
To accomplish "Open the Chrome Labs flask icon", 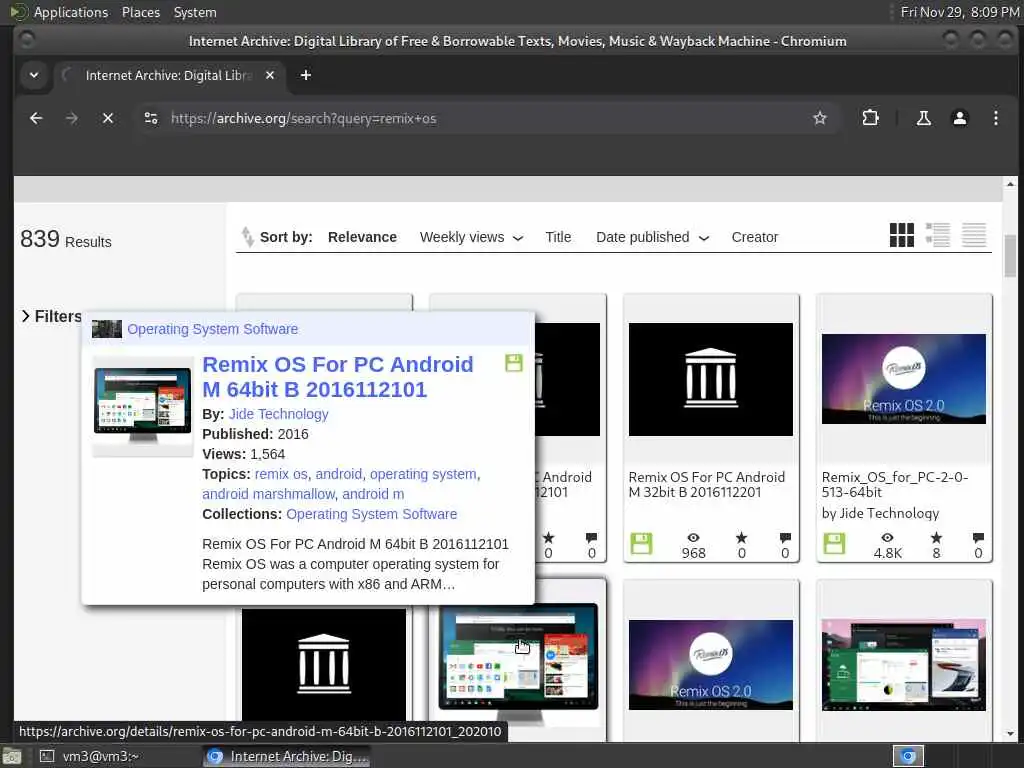I will pyautogui.click(x=923, y=118).
